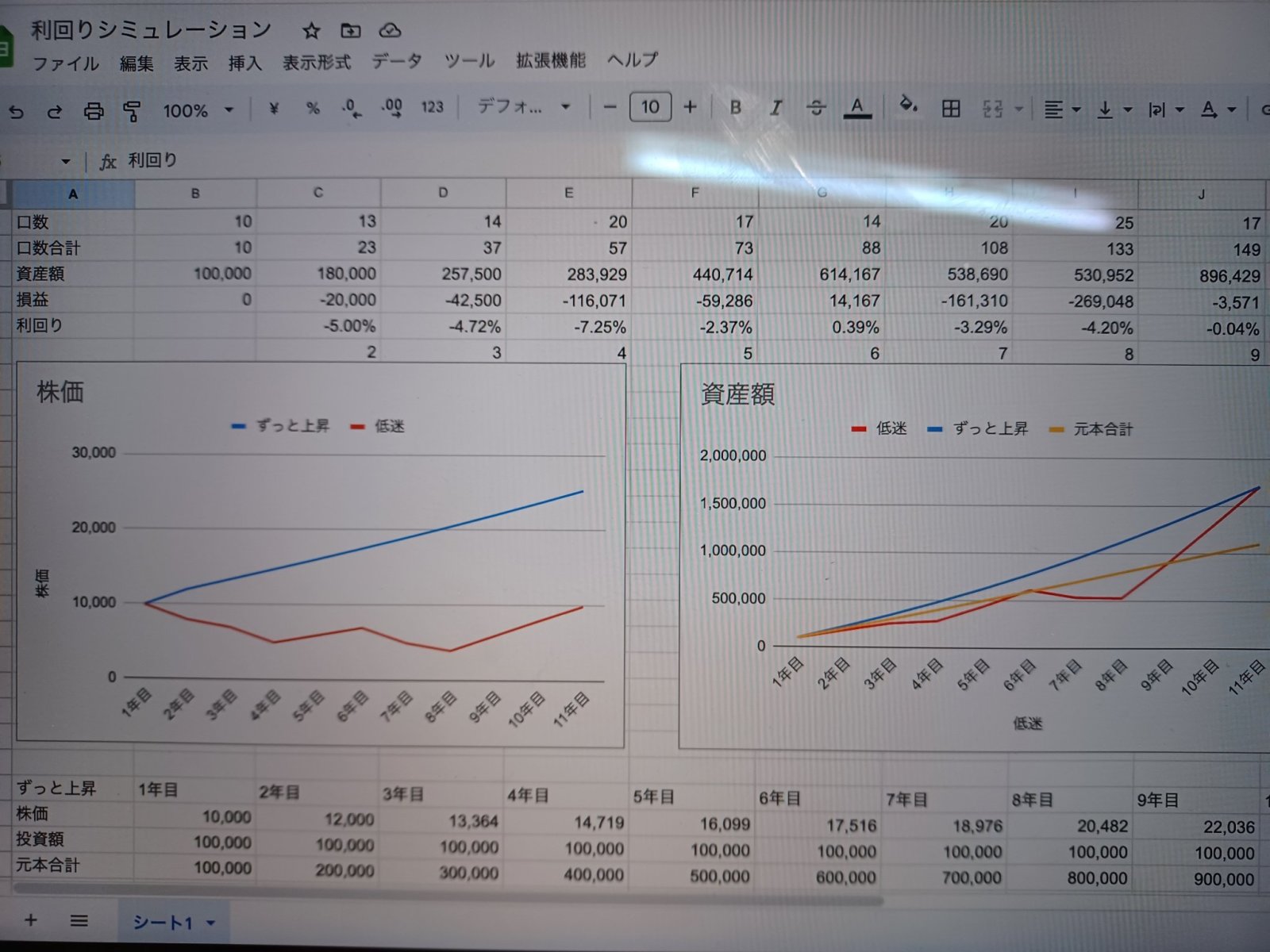The height and width of the screenshot is (952, 1270).
Task: Select column A header
Action: pos(73,194)
